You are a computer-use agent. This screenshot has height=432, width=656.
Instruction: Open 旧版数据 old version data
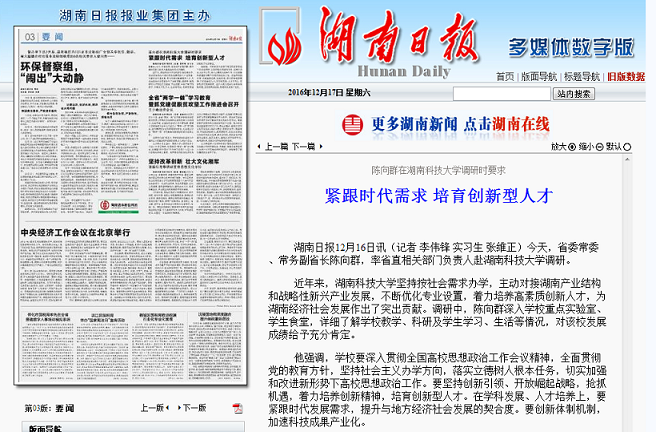(x=626, y=77)
